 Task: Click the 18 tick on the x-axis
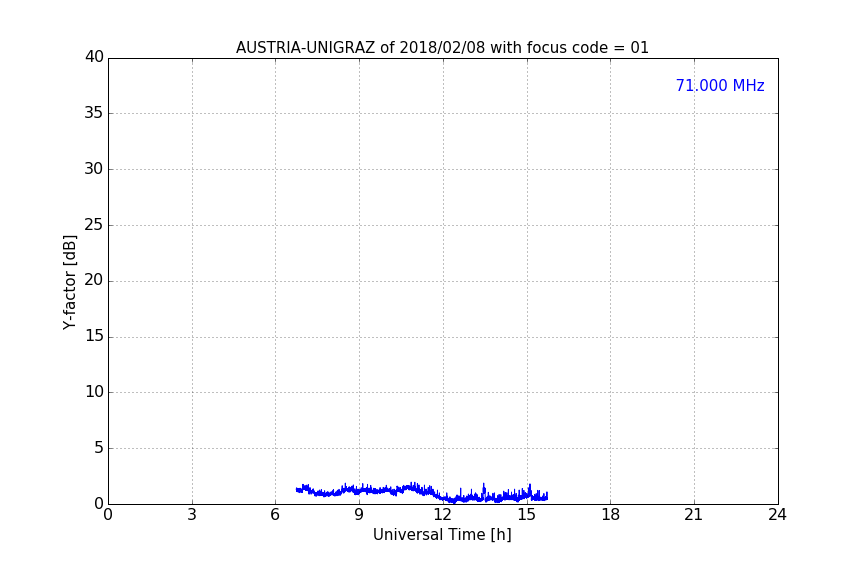click(x=611, y=515)
